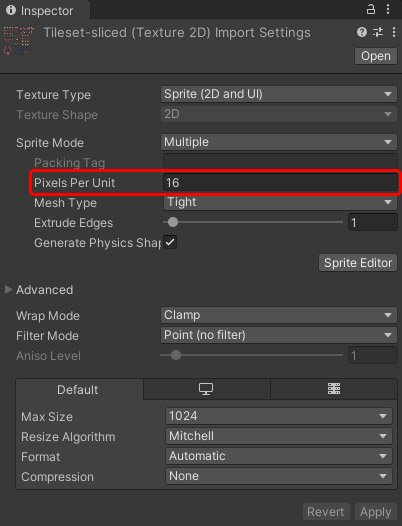Select the Tileset-sliced texture thumbnail icon
Viewport: 402px width, 526px height.
[18, 41]
